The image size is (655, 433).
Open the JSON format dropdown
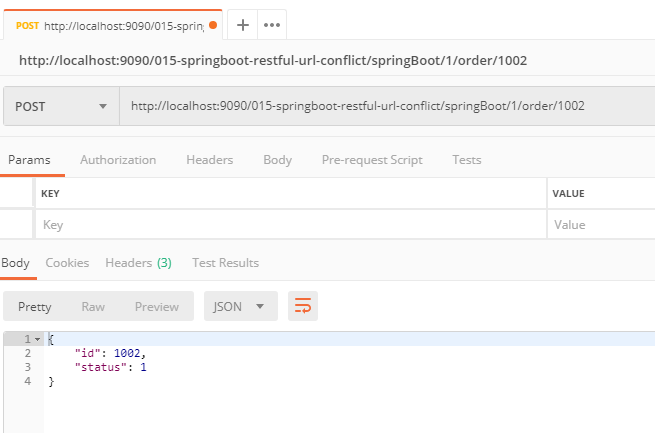tap(240, 307)
